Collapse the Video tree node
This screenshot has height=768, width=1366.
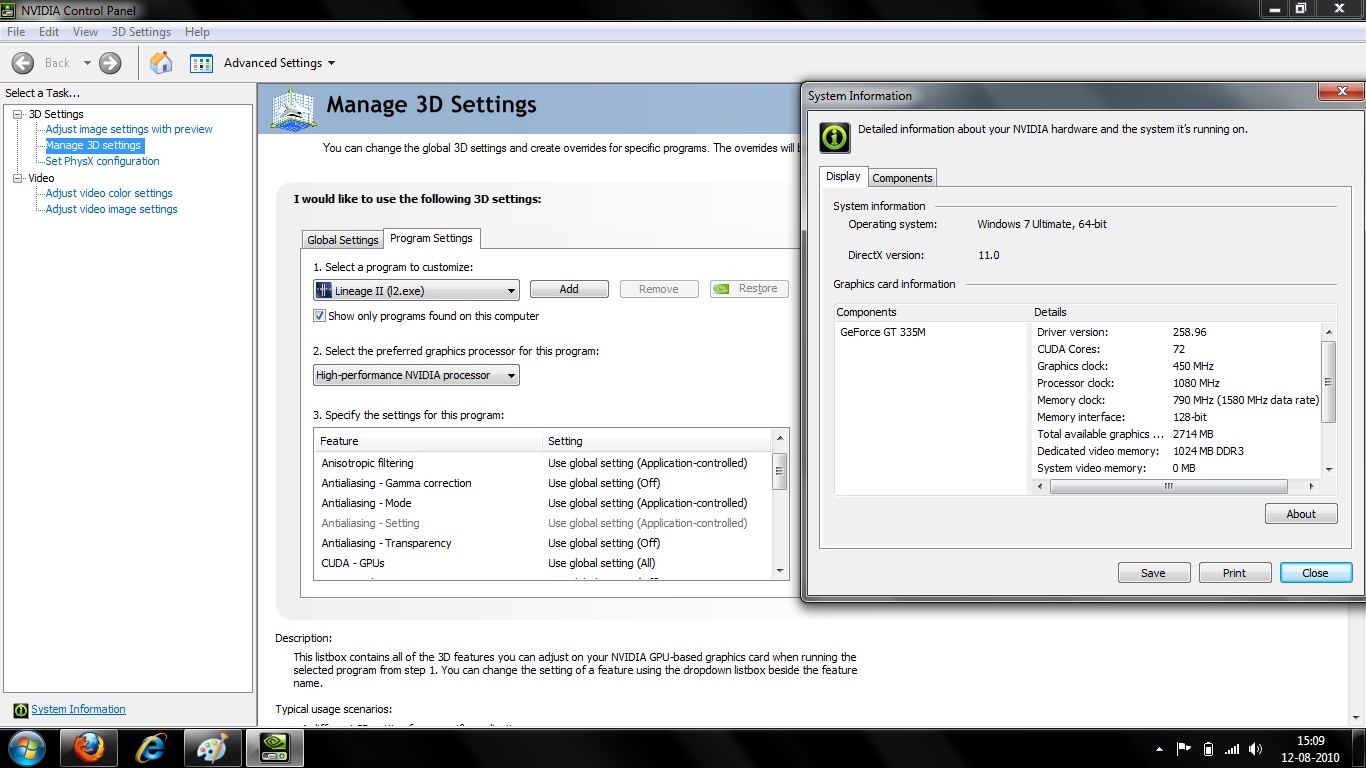pyautogui.click(x=17, y=178)
